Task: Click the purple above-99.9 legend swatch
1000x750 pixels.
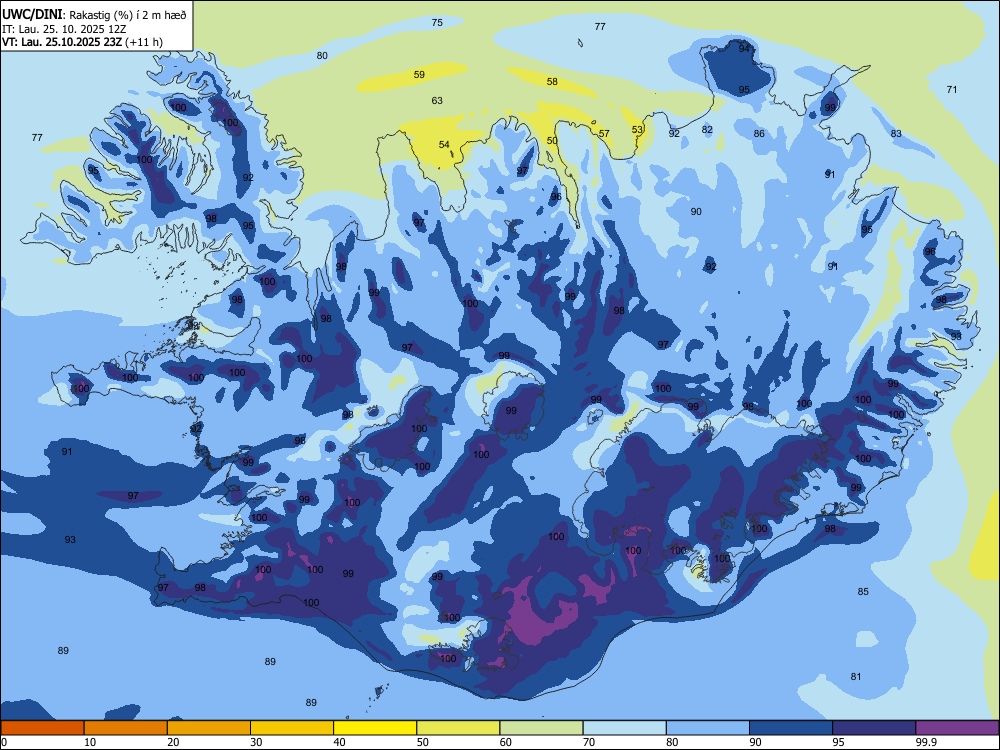Action: click(957, 728)
